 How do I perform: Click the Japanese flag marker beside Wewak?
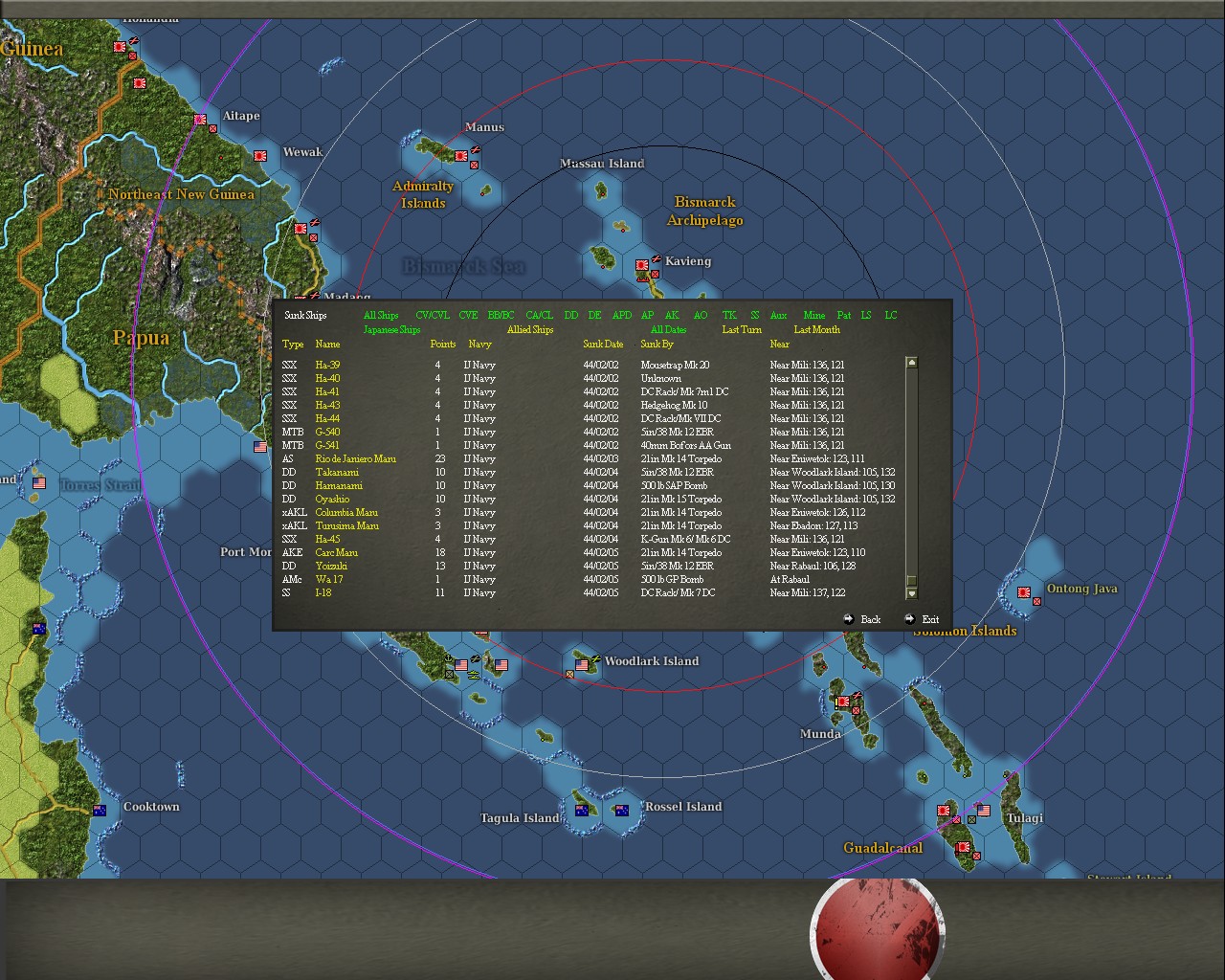[259, 155]
